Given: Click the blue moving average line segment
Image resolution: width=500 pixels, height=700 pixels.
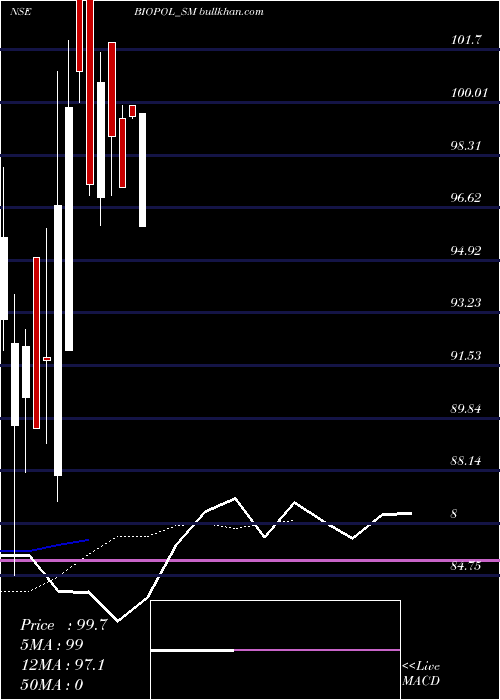Looking at the screenshot, I should (45, 546).
